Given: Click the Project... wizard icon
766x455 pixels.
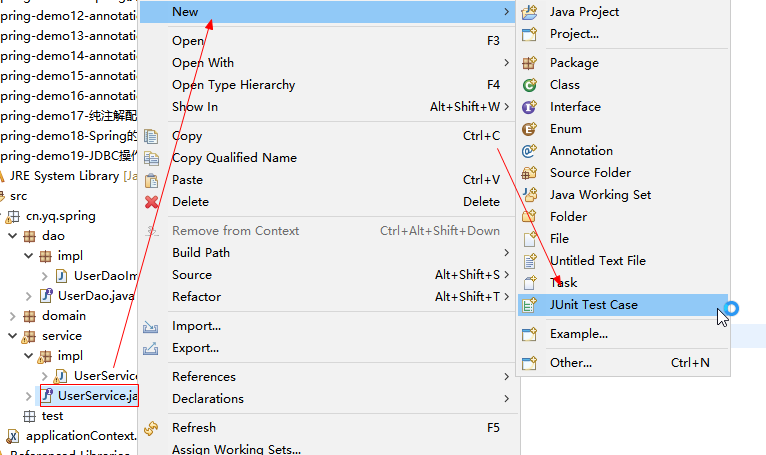Looking at the screenshot, I should tap(530, 34).
